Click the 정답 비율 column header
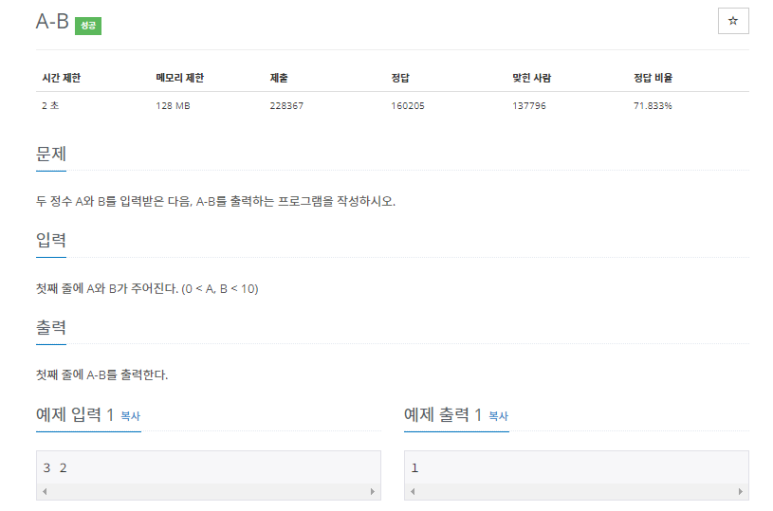The height and width of the screenshot is (511, 773). tap(653, 78)
